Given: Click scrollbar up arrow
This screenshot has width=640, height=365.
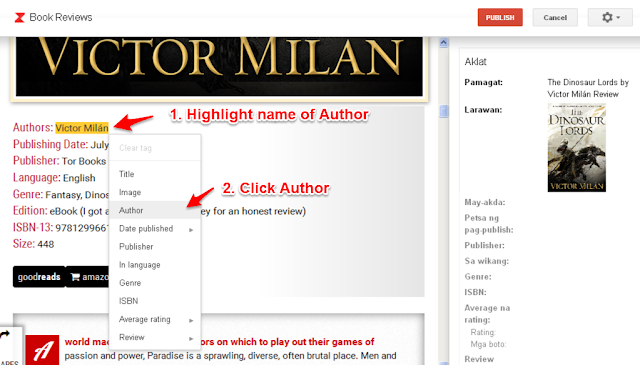Looking at the screenshot, I should coord(444,42).
